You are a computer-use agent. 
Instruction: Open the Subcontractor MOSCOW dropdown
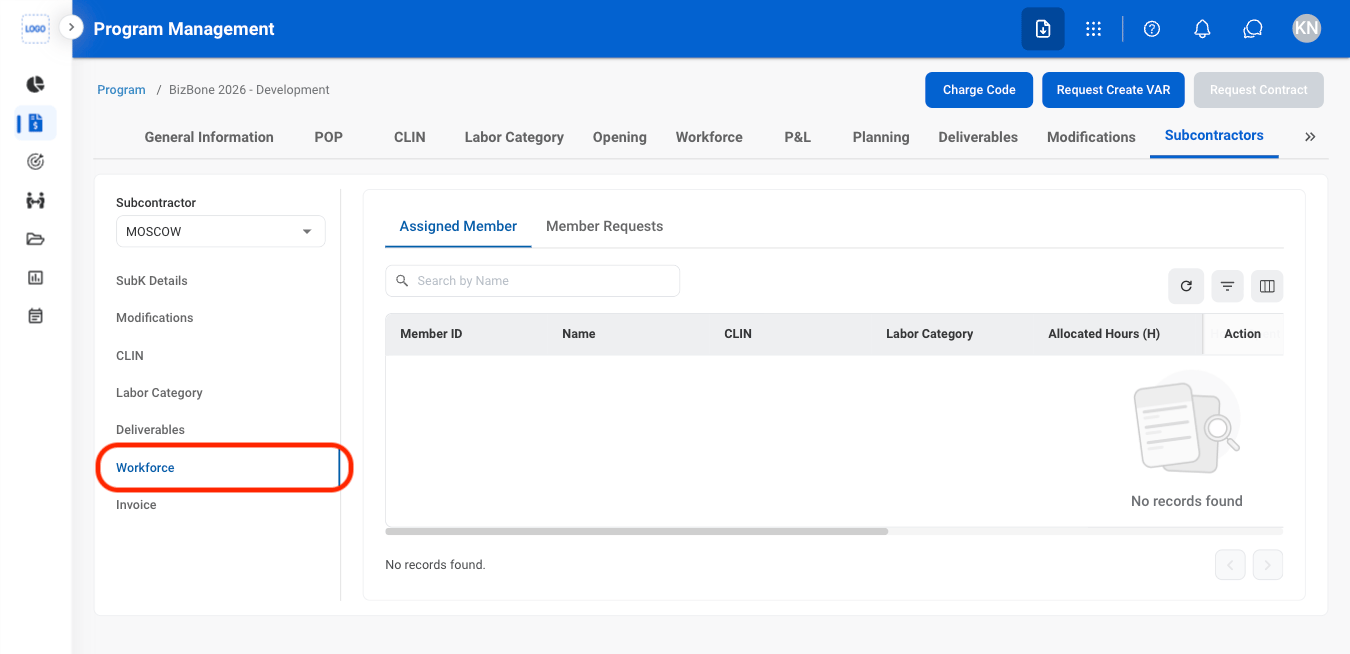(x=220, y=231)
